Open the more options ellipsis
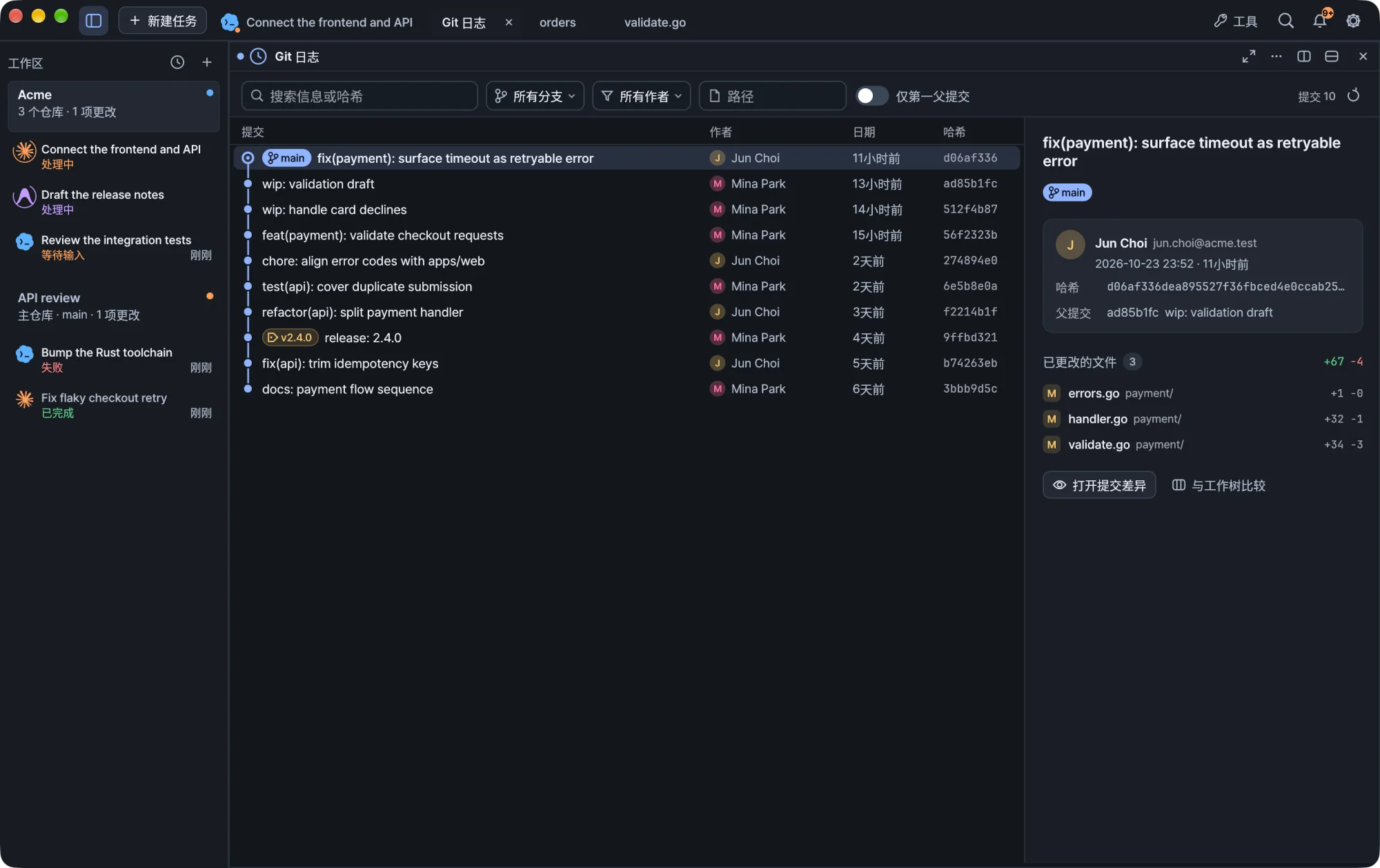The height and width of the screenshot is (868, 1380). click(x=1276, y=57)
